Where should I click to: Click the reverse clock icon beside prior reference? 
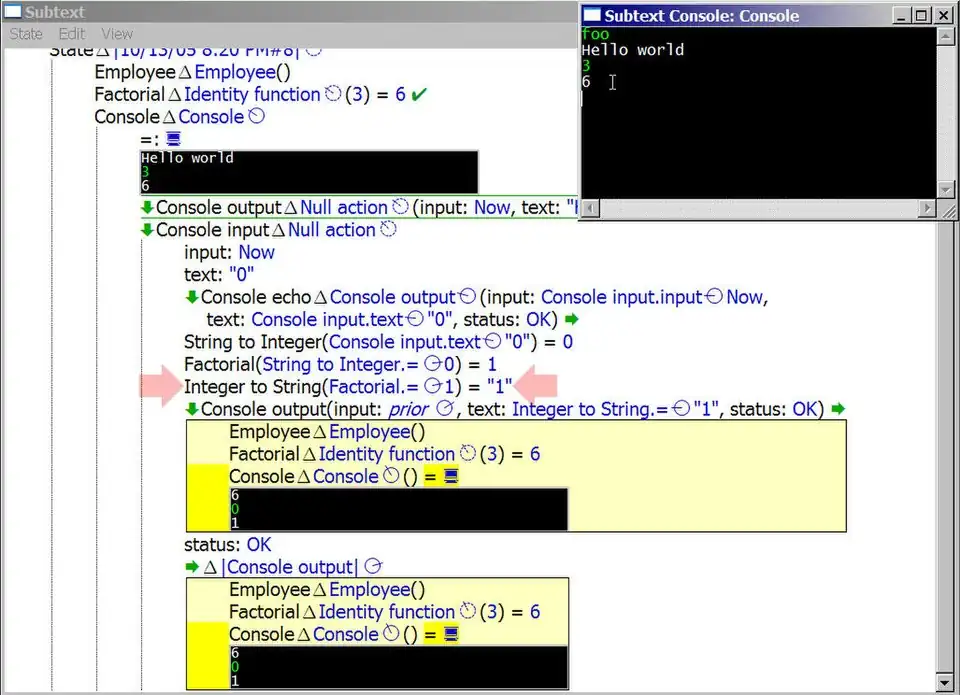point(443,408)
